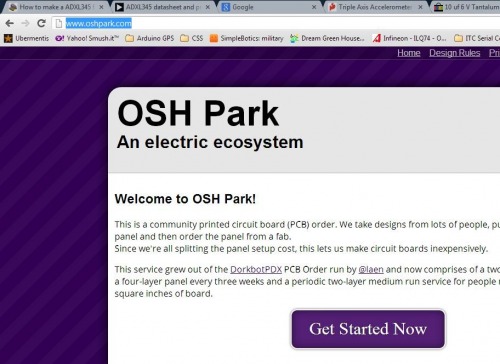Image resolution: width=500 pixels, height=364 pixels.
Task: Click the Triple Axis Accelerometer tab favicon
Action: [332, 7]
